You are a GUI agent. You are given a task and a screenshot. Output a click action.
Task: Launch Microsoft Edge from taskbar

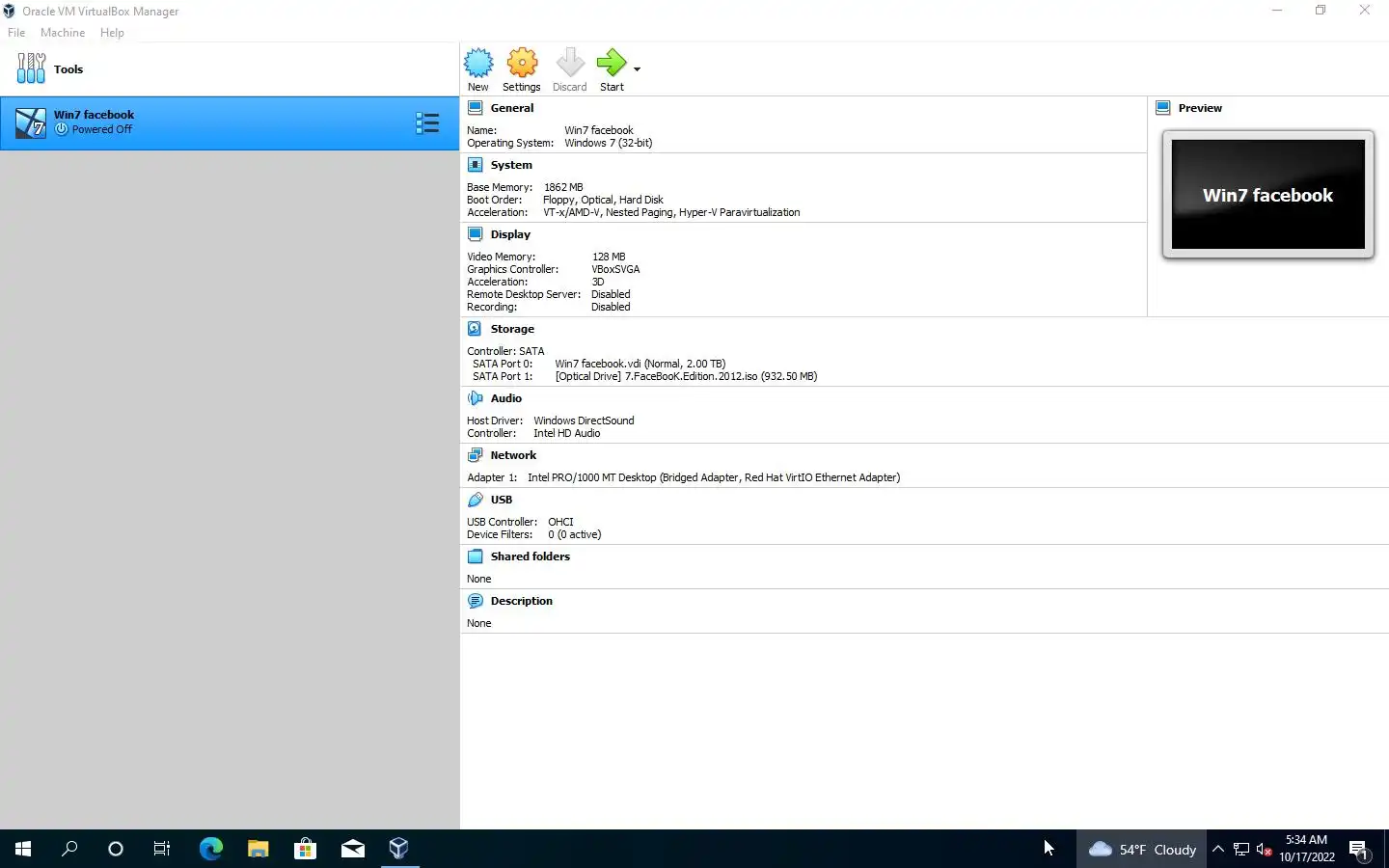210,849
